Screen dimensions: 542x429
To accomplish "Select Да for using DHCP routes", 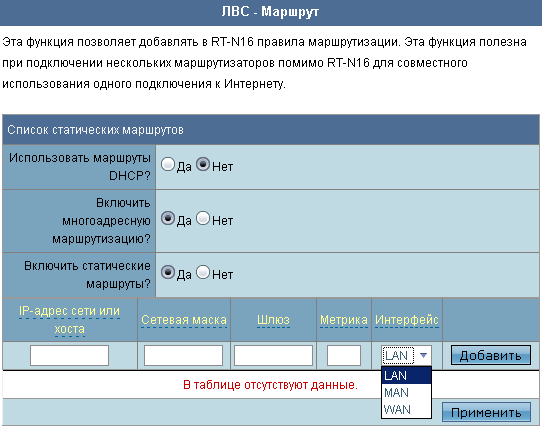I will (x=168, y=165).
